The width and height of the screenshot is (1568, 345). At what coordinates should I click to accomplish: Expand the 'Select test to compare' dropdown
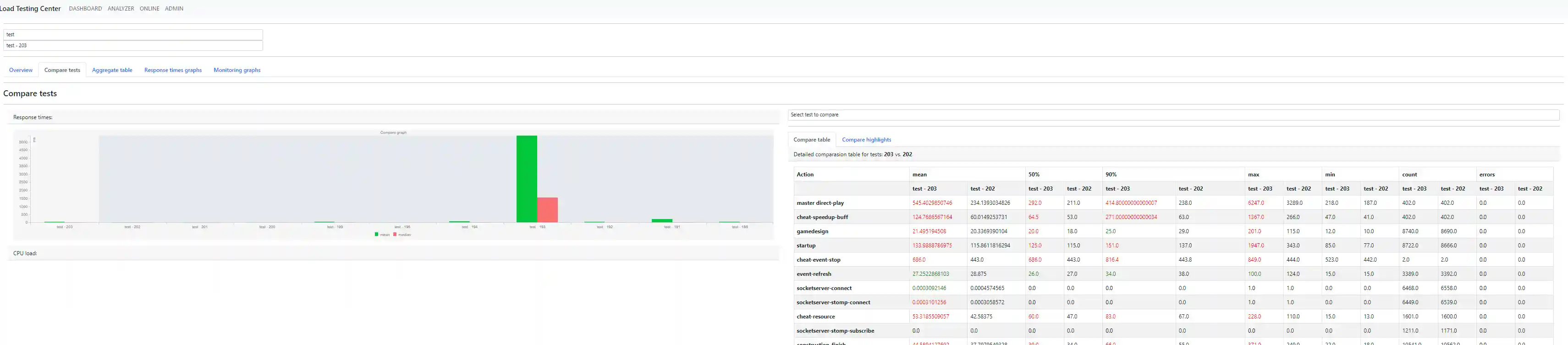[1173, 115]
